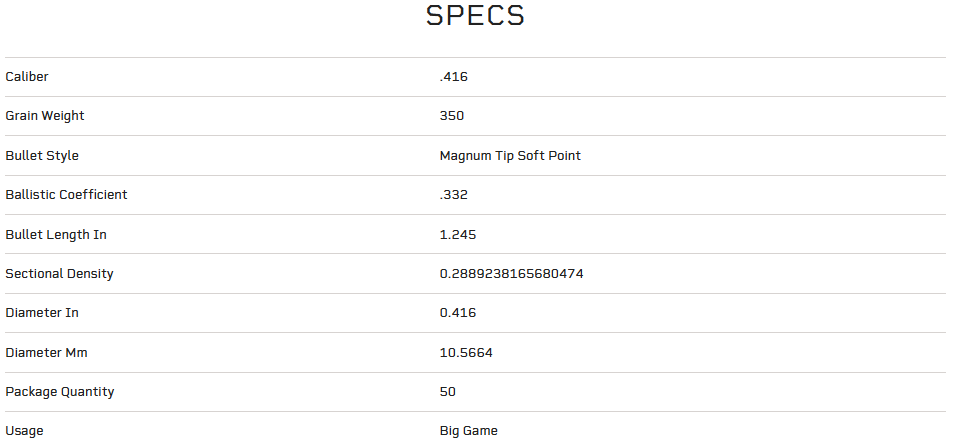This screenshot has width=953, height=446.
Task: Click the .416 caliber value
Action: (454, 77)
